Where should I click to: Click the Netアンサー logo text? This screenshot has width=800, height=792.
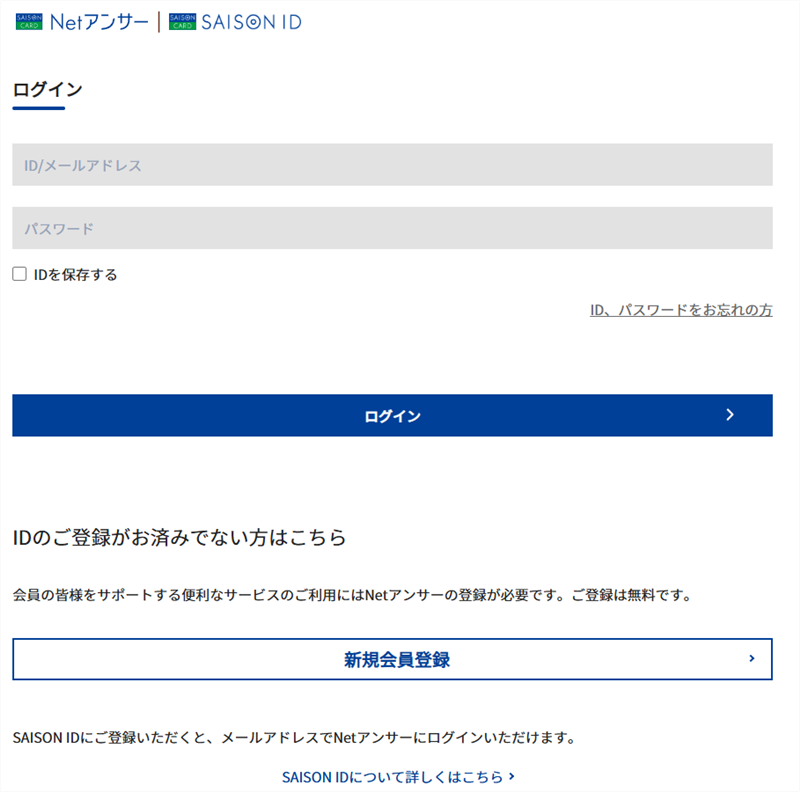coord(98,21)
